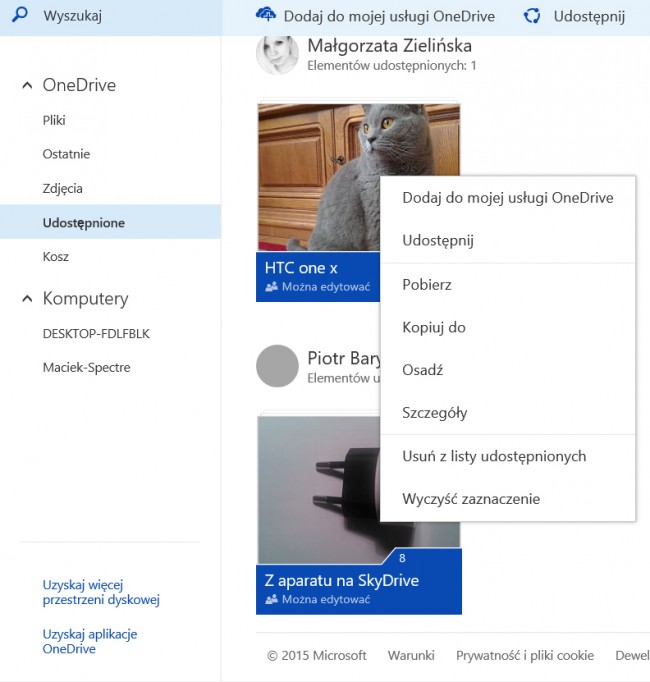Open 'Prywatność i pliki cookie' footer link
Viewport: 650px width, 682px height.
coord(525,655)
